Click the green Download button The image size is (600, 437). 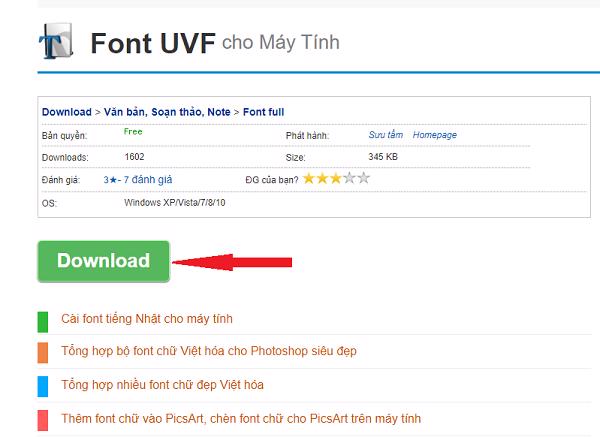click(103, 261)
